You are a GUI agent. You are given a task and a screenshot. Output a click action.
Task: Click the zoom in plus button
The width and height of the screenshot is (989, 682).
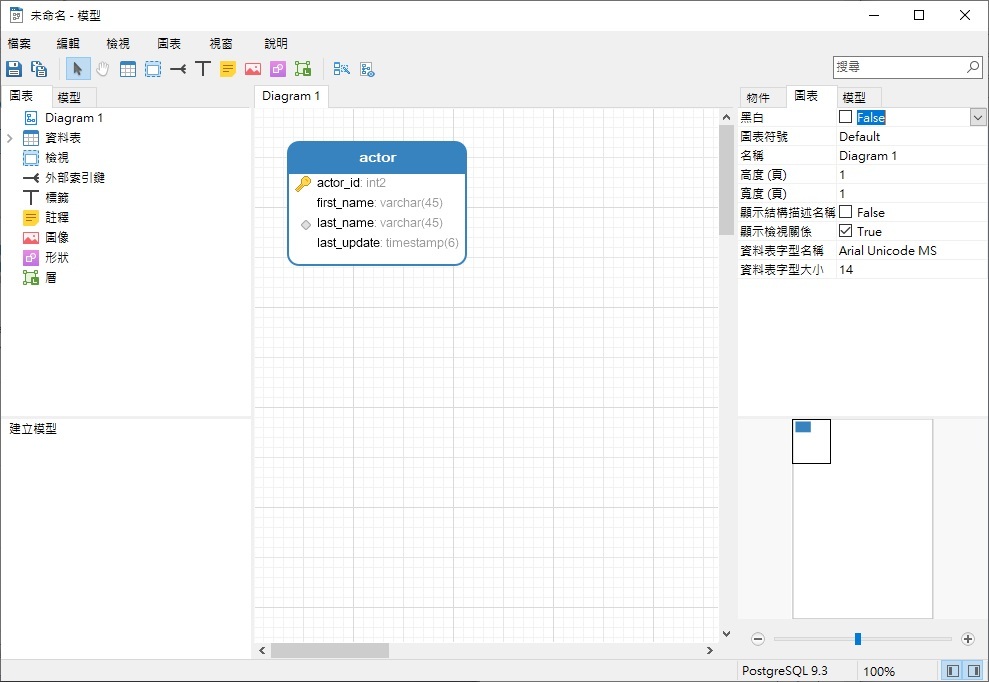[967, 639]
